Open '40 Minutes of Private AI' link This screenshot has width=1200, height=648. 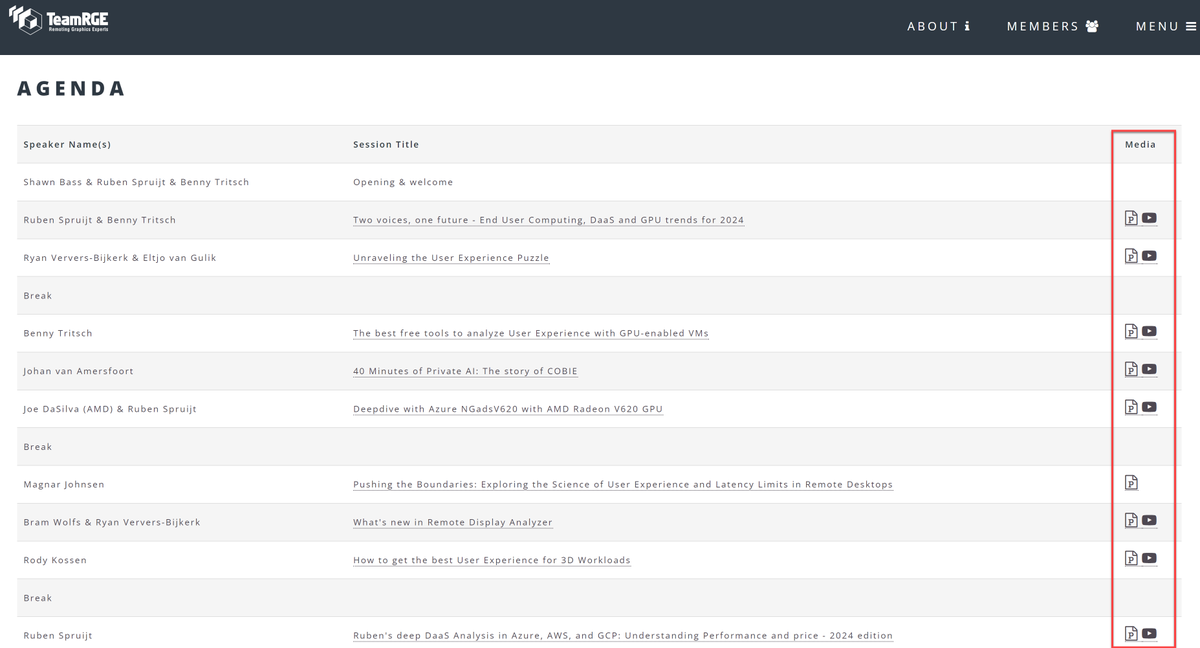coord(465,371)
